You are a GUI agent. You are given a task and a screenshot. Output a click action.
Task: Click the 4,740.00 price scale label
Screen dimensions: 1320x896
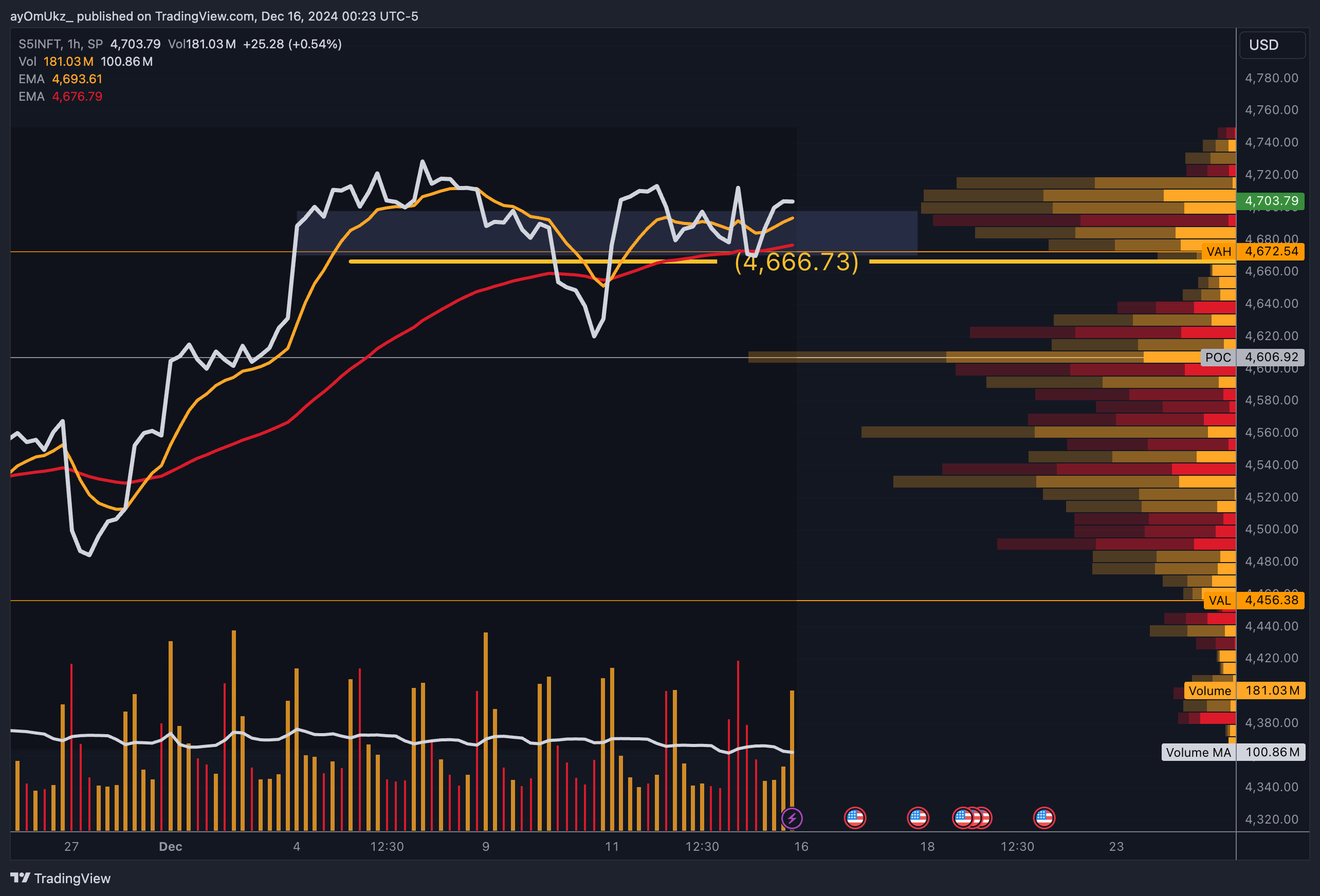pyautogui.click(x=1272, y=142)
